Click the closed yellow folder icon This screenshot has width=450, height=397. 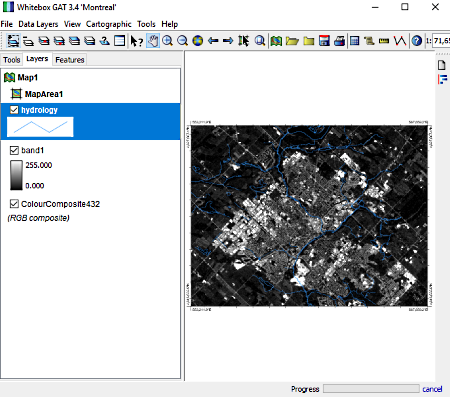point(309,41)
